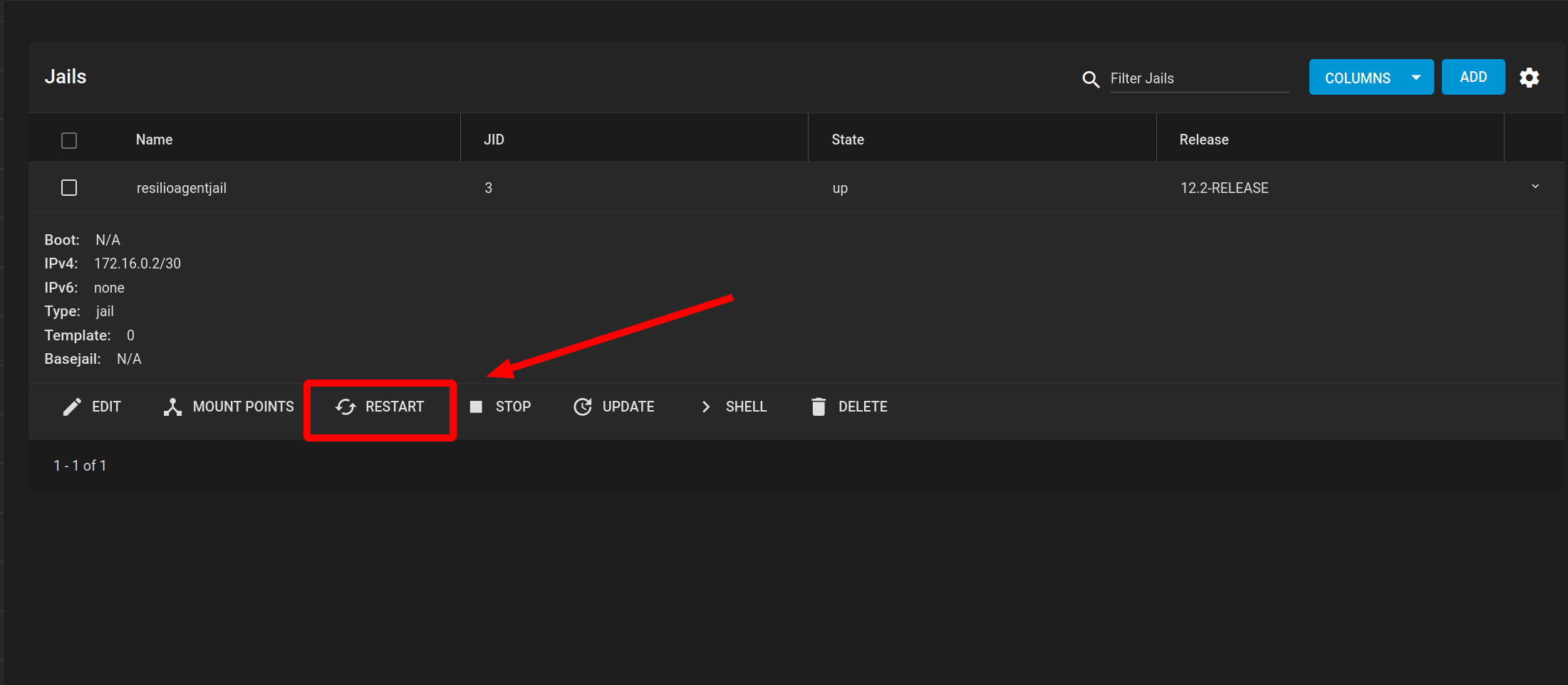The image size is (1568, 685).
Task: Check the resilioagentjail row checkbox
Action: (x=69, y=188)
